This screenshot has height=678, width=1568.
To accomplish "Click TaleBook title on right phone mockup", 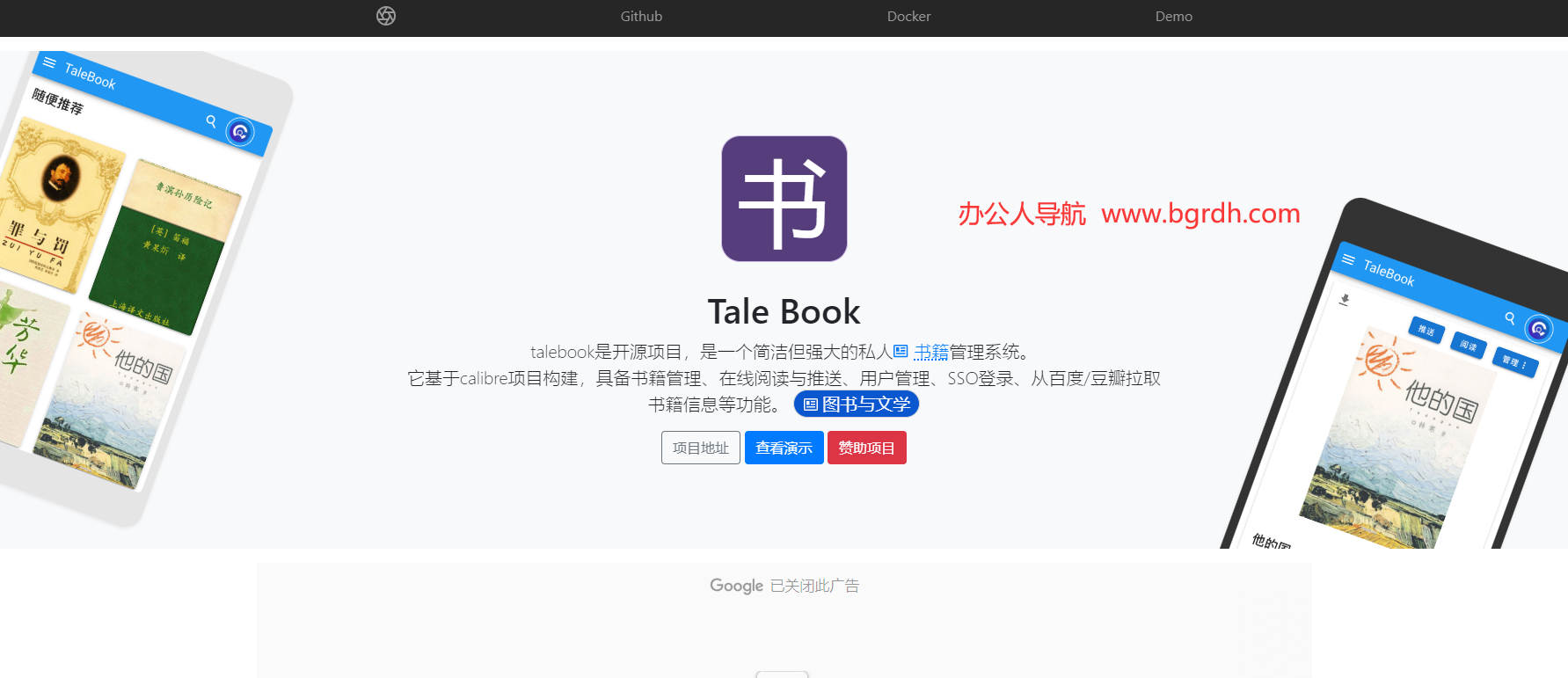I will click(1389, 273).
